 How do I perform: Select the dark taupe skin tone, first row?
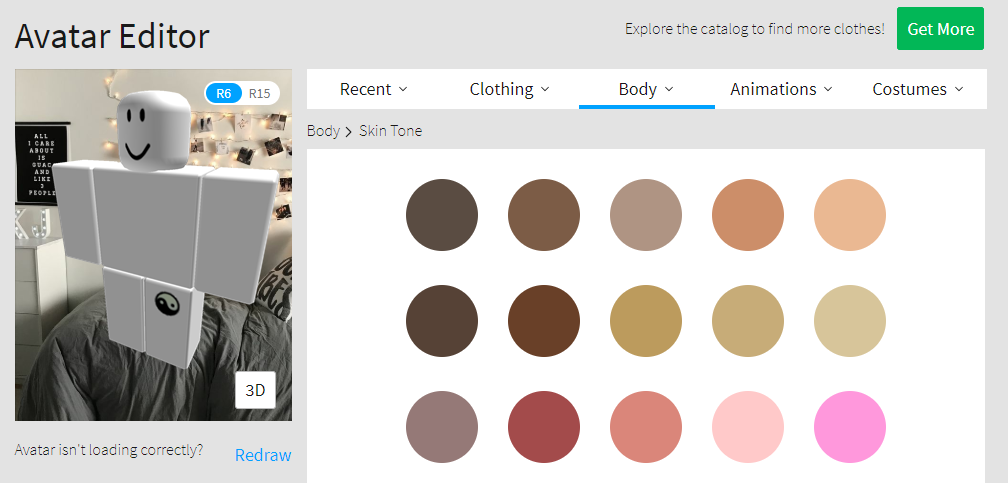point(442,215)
